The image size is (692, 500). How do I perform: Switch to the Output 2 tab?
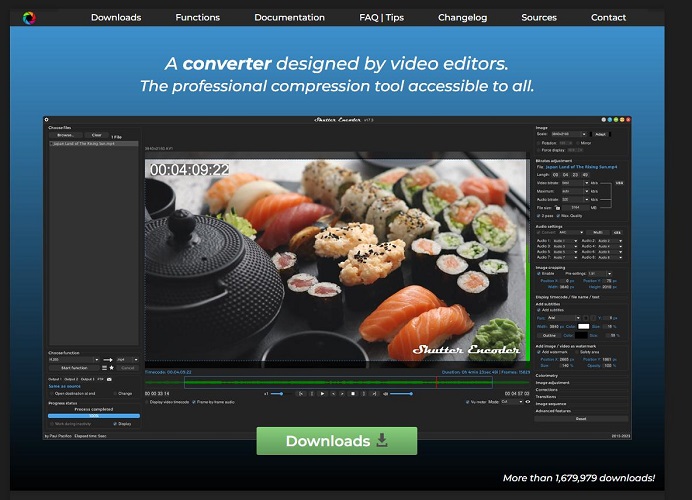pos(71,379)
